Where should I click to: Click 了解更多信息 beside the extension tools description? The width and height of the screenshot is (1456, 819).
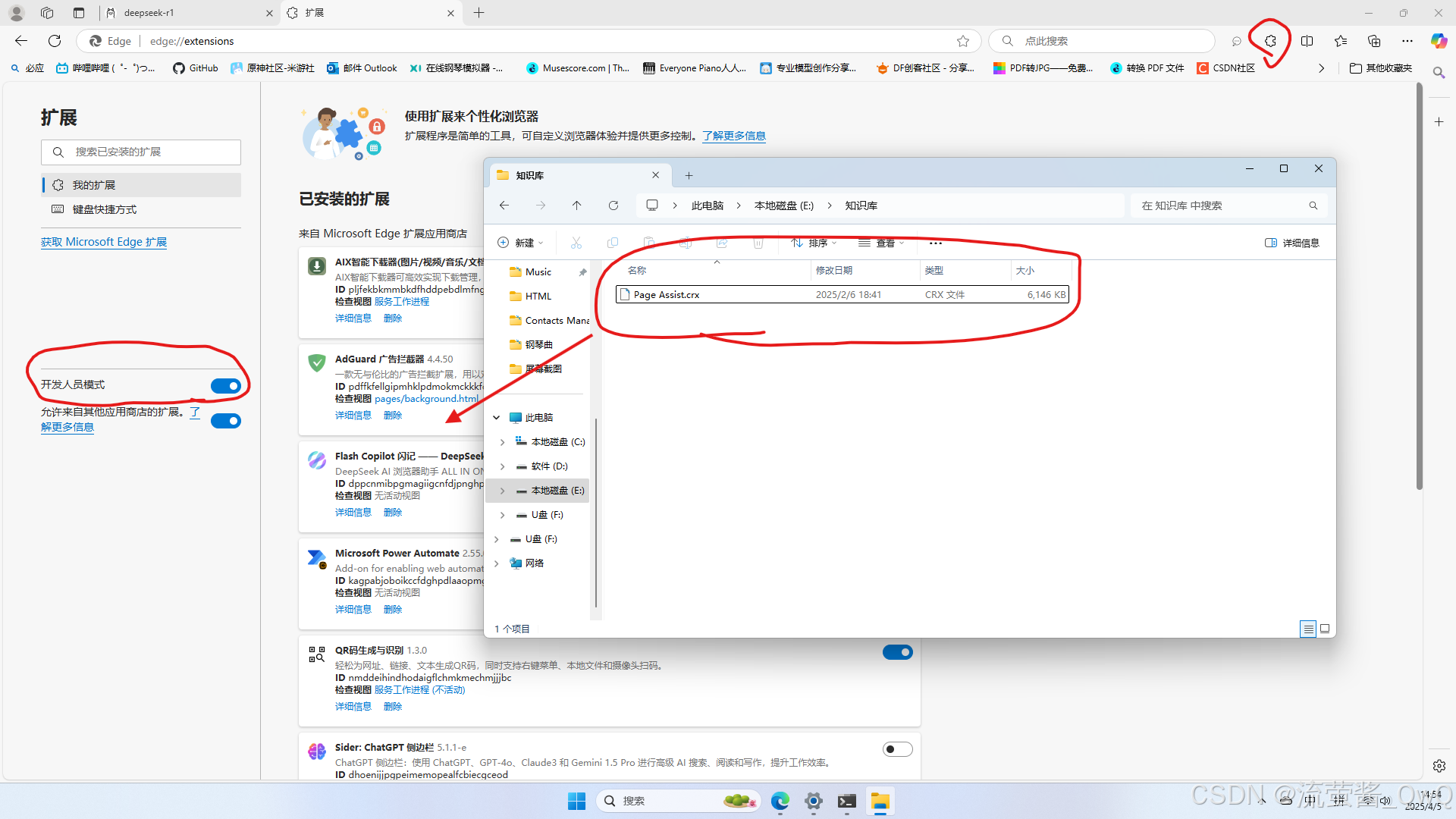734,136
